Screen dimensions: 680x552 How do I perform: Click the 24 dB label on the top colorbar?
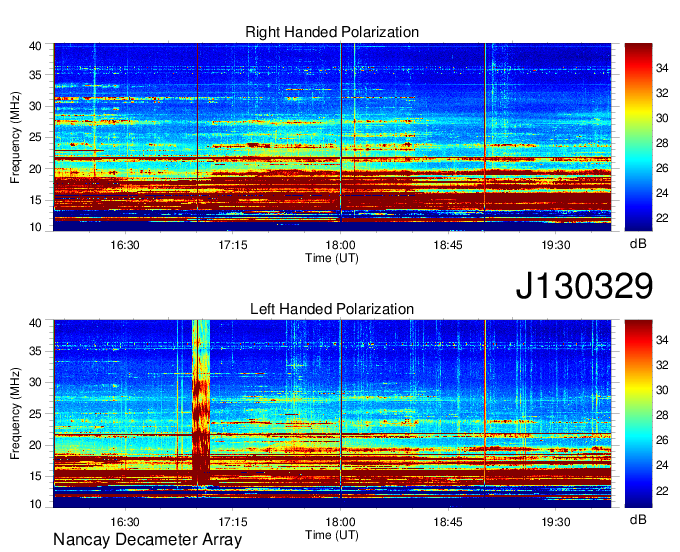click(662, 193)
